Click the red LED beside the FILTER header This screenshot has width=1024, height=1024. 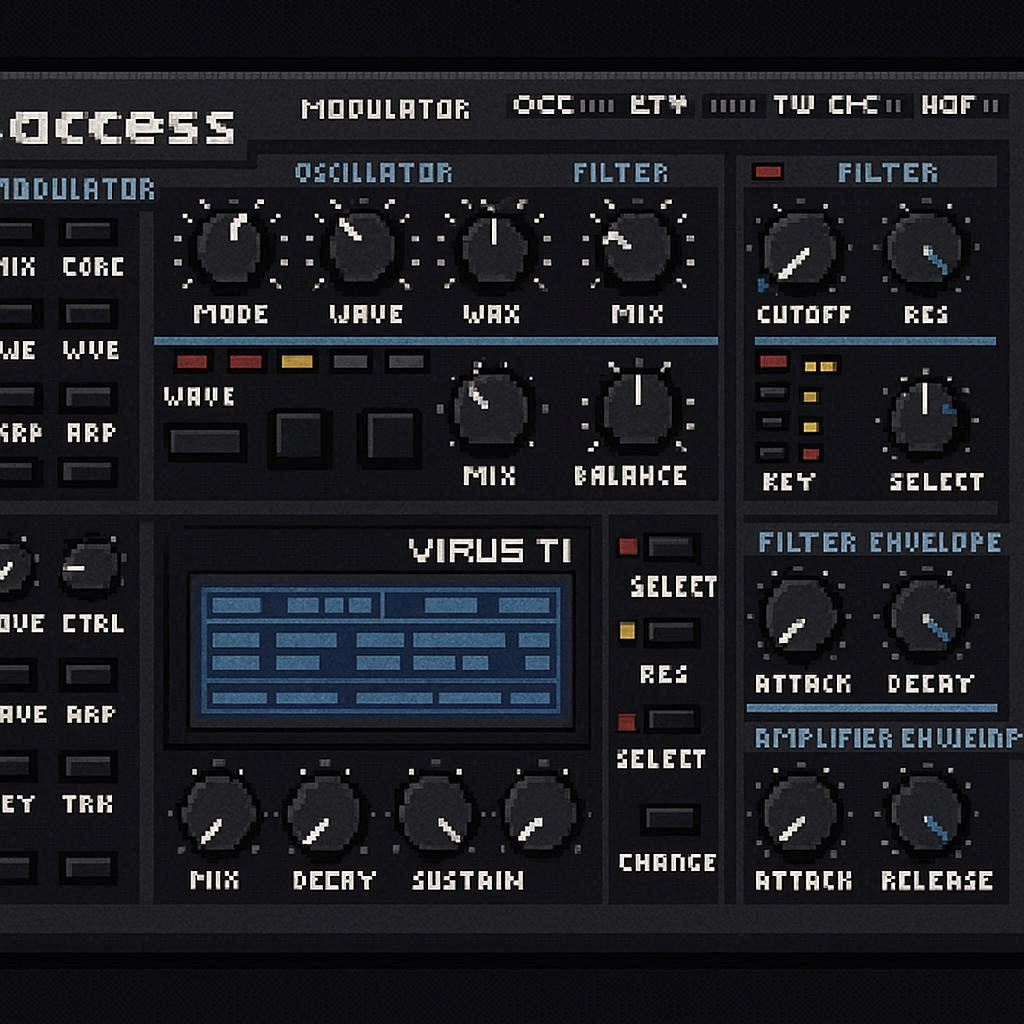pyautogui.click(x=768, y=172)
